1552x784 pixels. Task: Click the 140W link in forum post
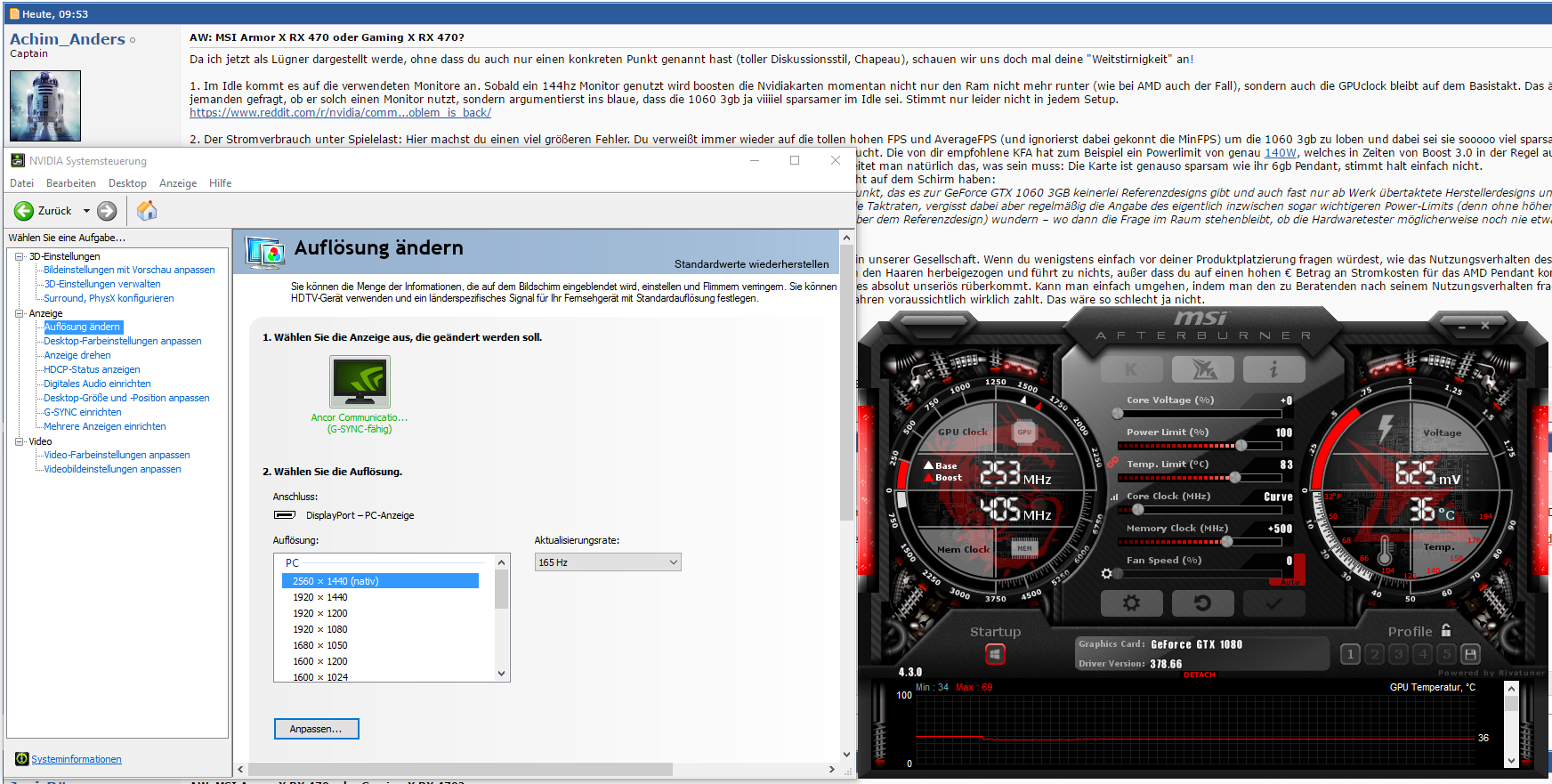point(1281,153)
